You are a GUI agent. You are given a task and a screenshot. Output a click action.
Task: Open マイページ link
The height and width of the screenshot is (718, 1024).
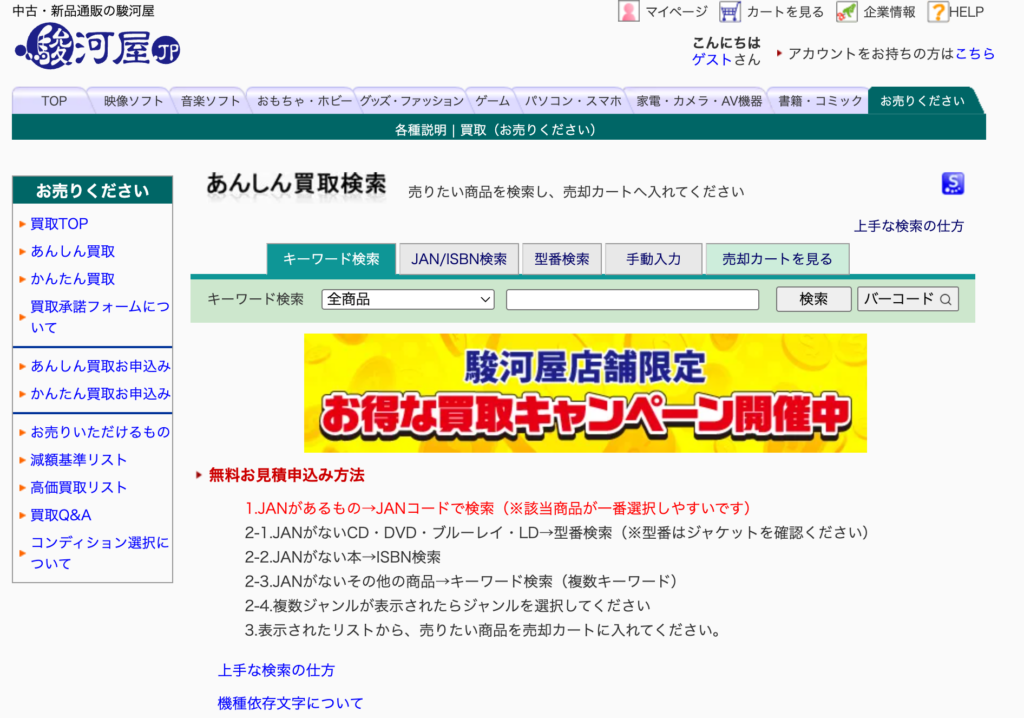tap(676, 12)
